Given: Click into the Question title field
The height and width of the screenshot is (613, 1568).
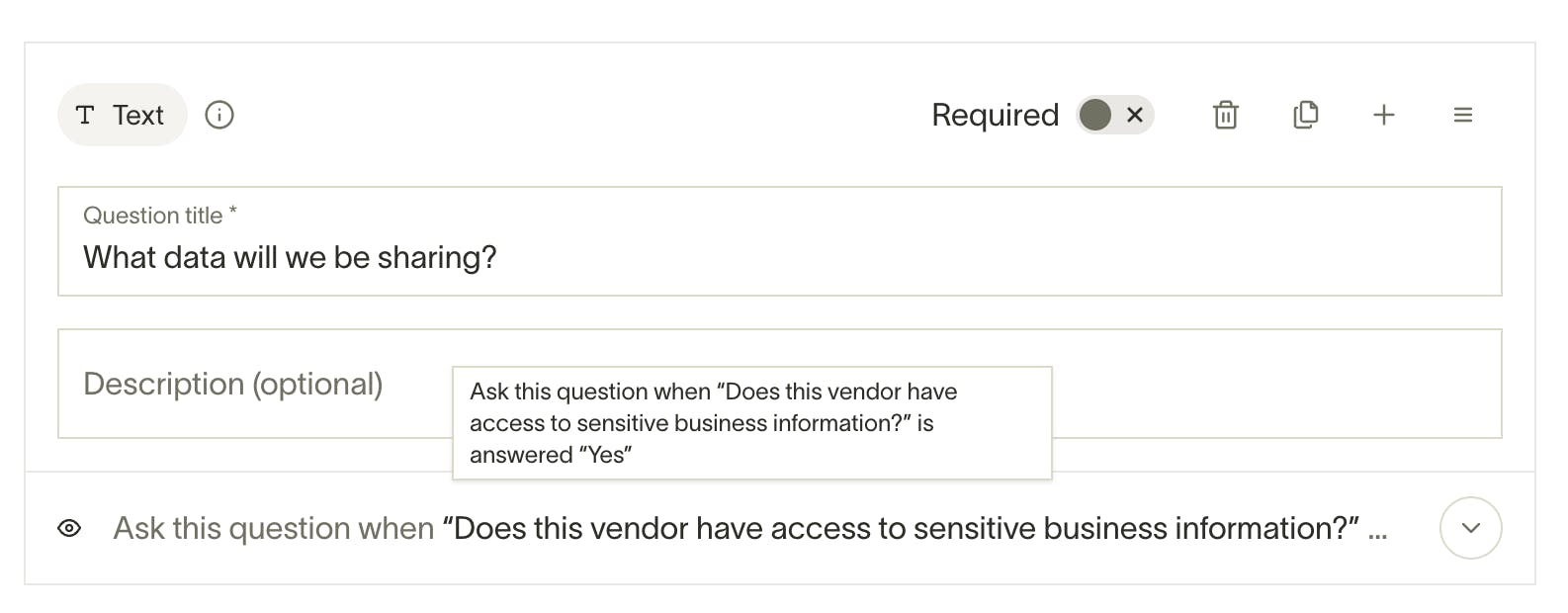Looking at the screenshot, I should [x=779, y=257].
